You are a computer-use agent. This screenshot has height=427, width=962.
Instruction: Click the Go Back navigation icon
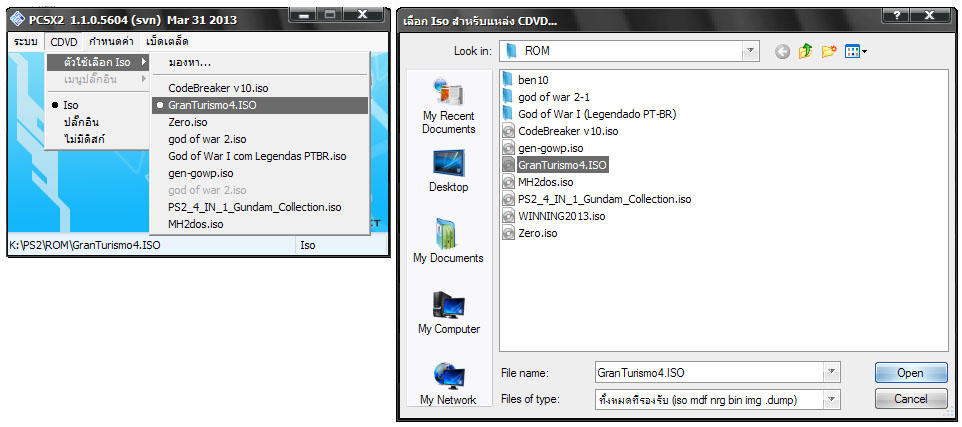pyautogui.click(x=783, y=51)
